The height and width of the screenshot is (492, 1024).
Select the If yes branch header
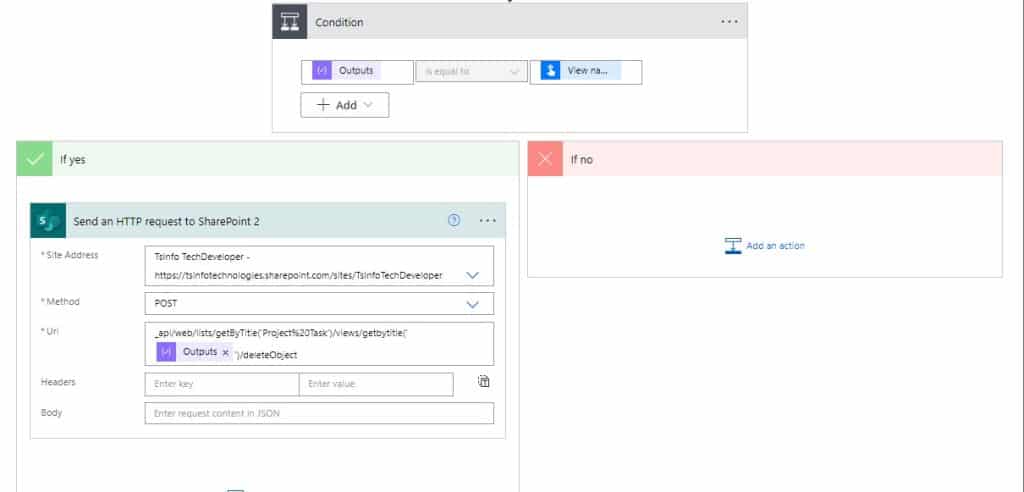pos(268,159)
